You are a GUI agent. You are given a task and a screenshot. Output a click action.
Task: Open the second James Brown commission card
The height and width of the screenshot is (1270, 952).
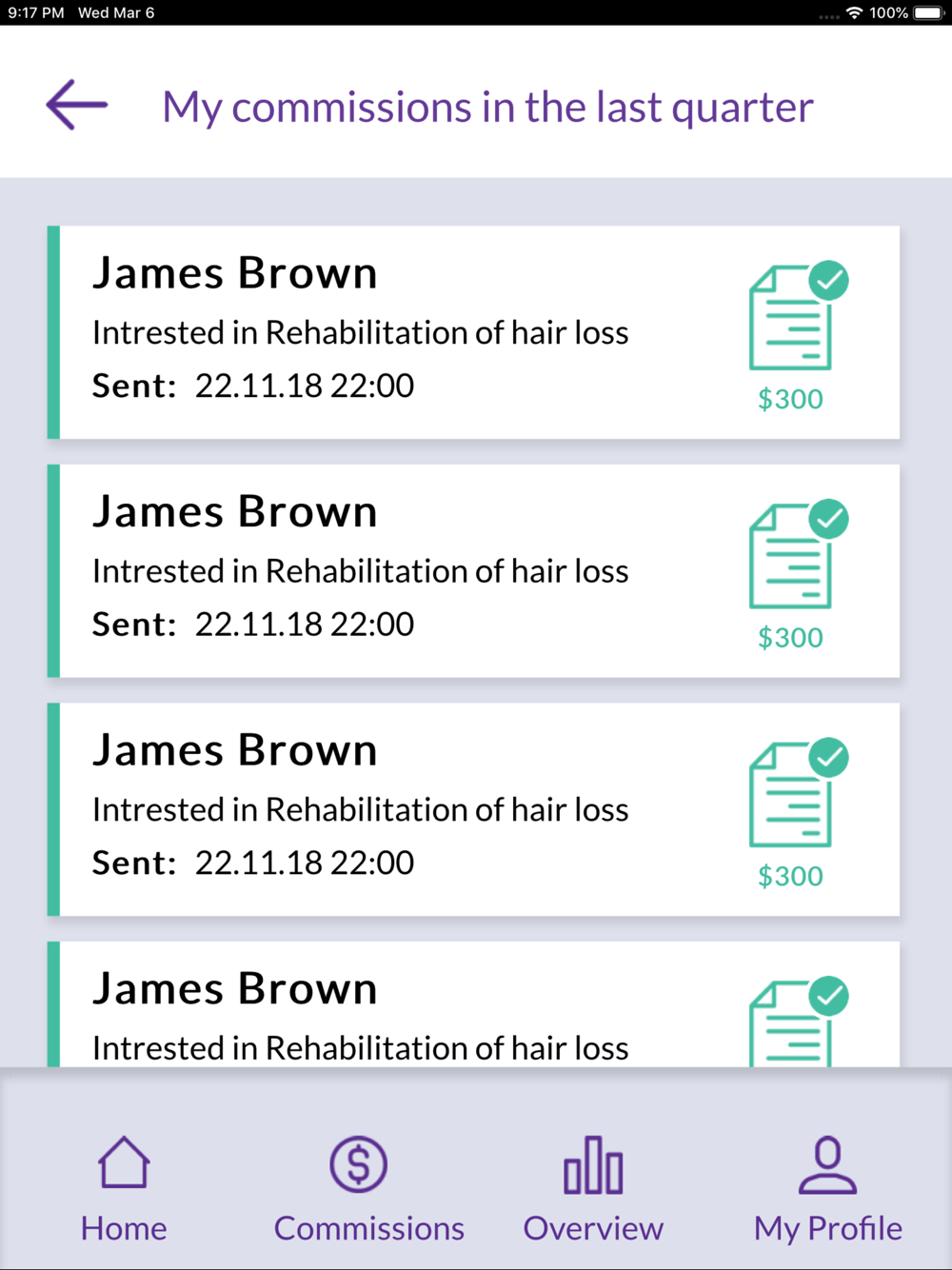tap(473, 571)
